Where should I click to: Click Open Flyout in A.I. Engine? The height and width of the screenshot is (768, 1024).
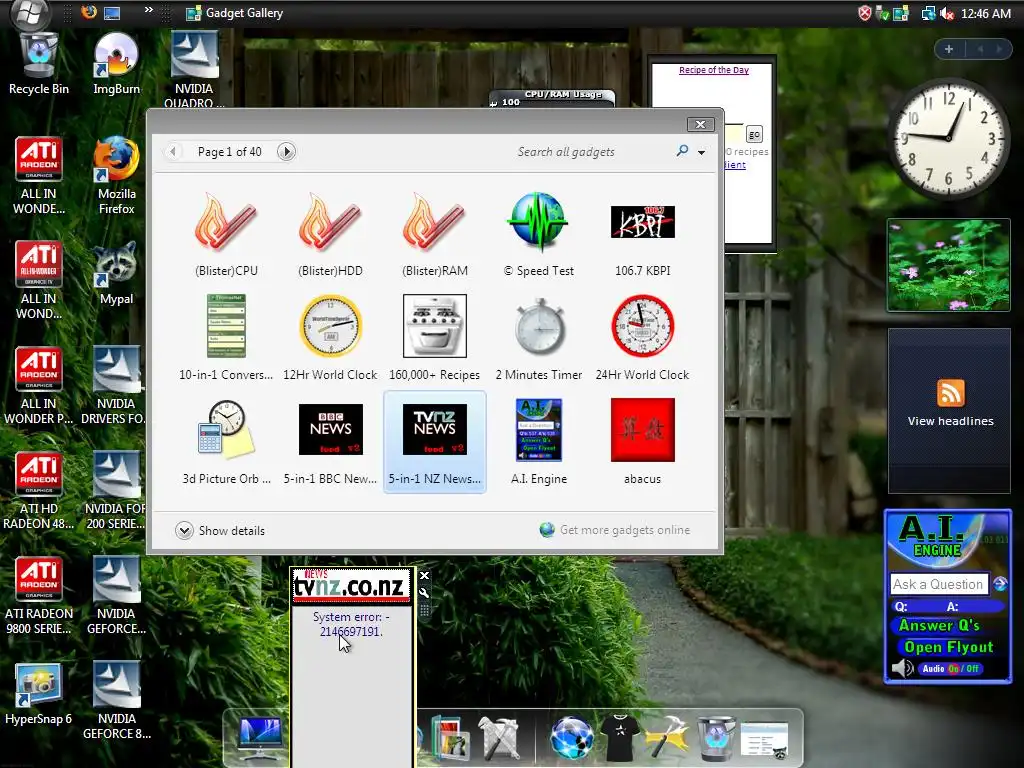pos(948,647)
